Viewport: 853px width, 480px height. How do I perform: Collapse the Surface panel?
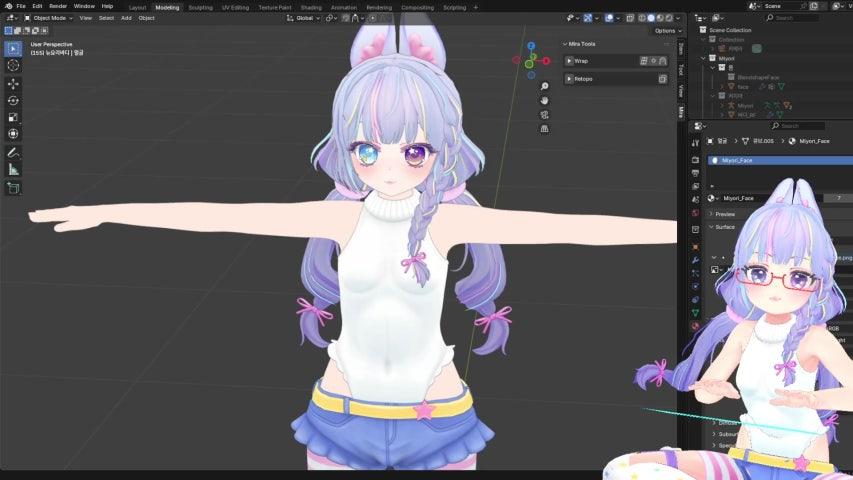[725, 227]
